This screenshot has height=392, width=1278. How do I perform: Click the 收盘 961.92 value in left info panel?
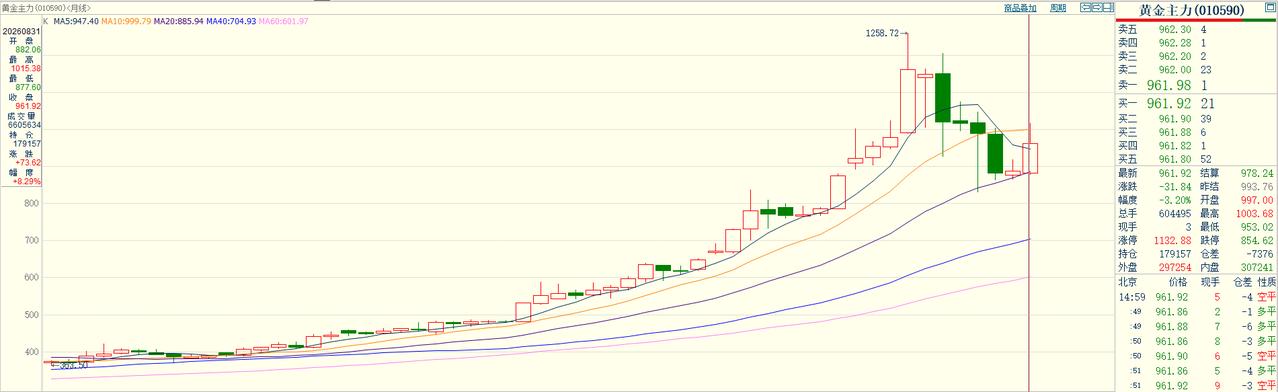[27, 106]
